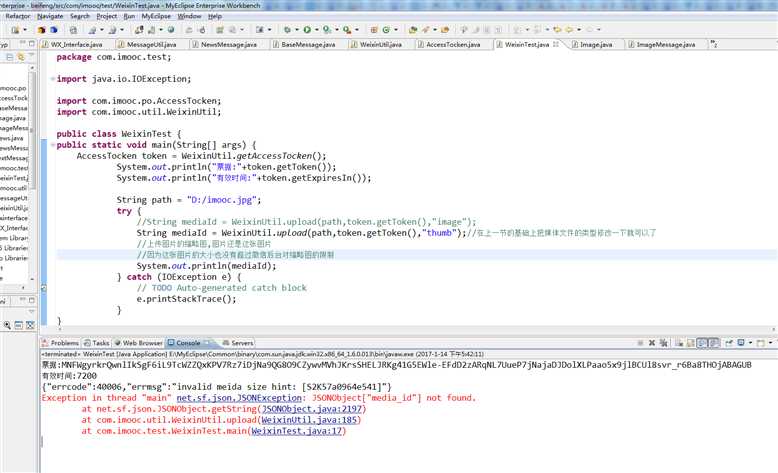778x473 pixels.
Task: Switch to AccessTocken.java editor tab
Action: [449, 44]
